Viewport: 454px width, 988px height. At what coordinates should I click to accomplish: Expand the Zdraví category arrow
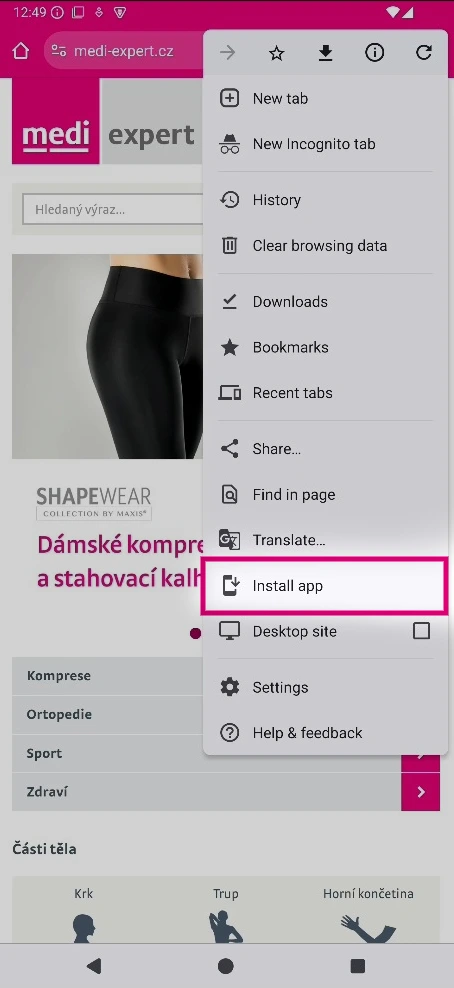pos(421,792)
